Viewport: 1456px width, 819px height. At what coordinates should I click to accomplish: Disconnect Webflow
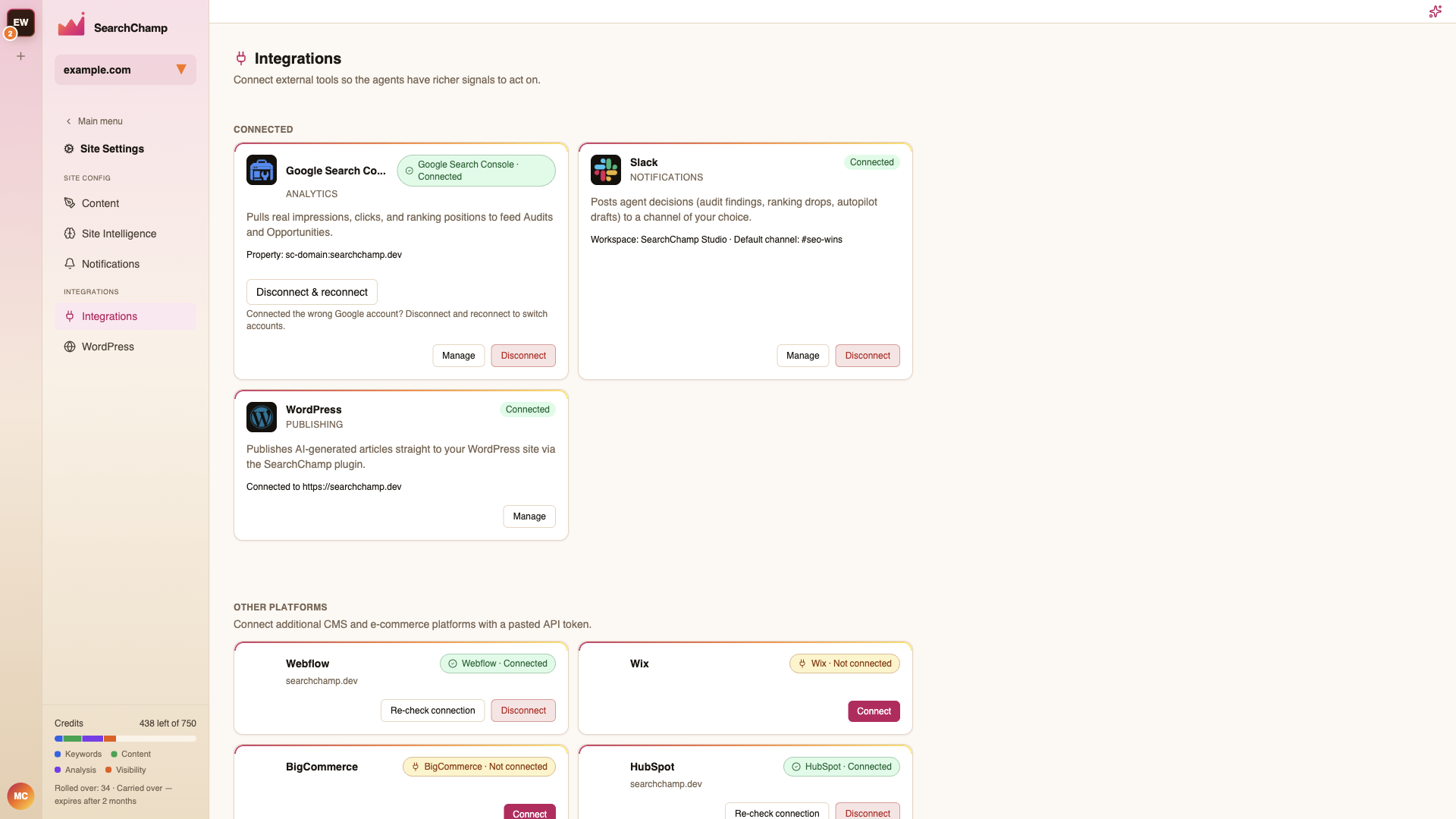point(523,711)
